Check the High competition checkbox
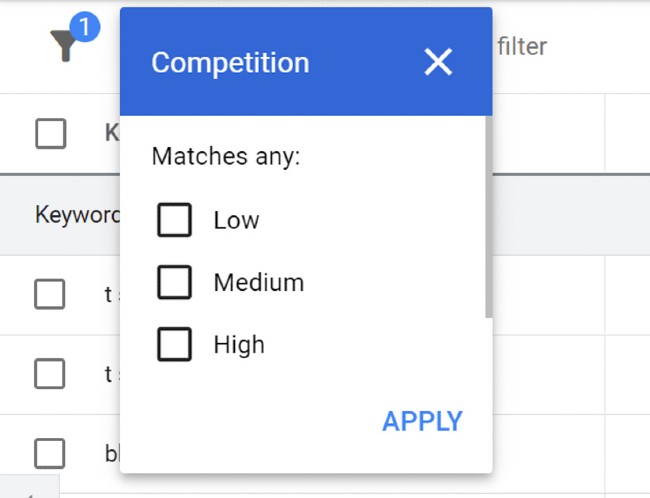Screen dimensions: 650x498 [x=175, y=345]
